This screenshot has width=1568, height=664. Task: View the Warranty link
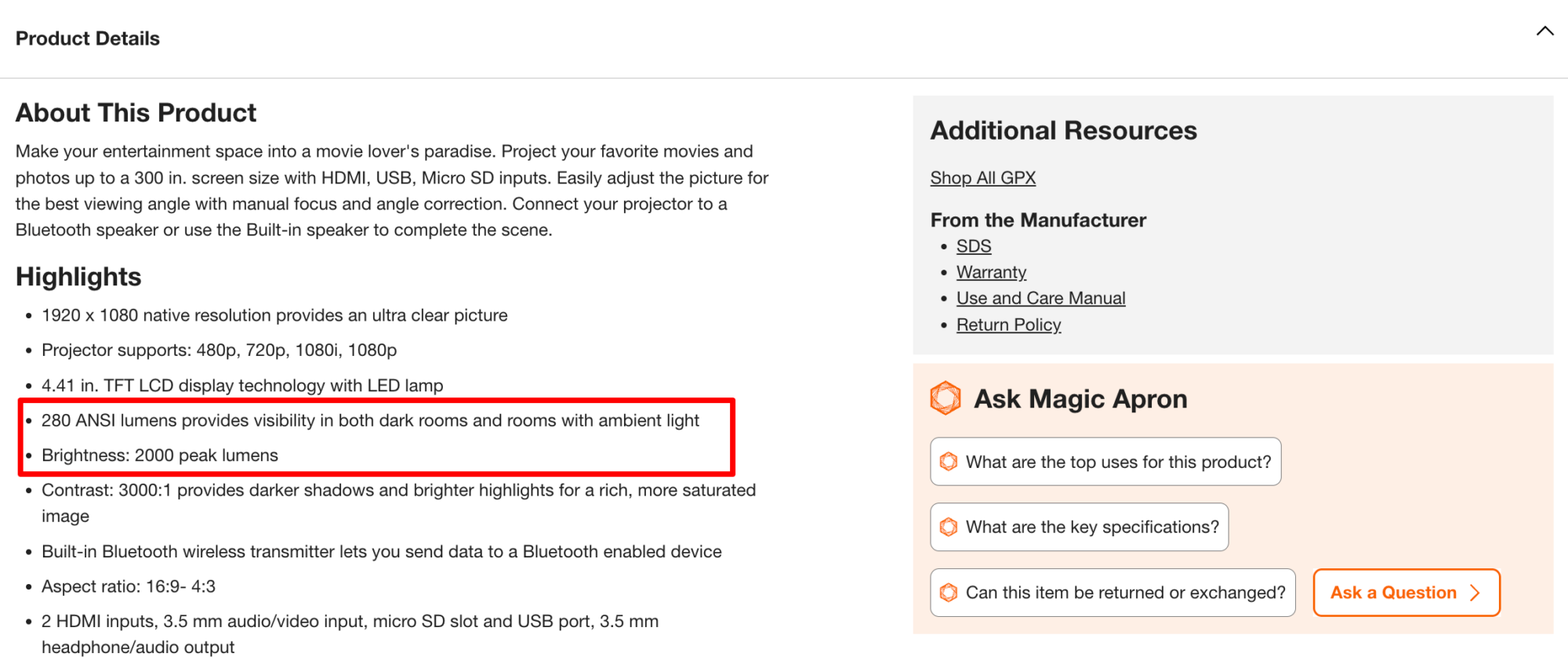(x=991, y=272)
